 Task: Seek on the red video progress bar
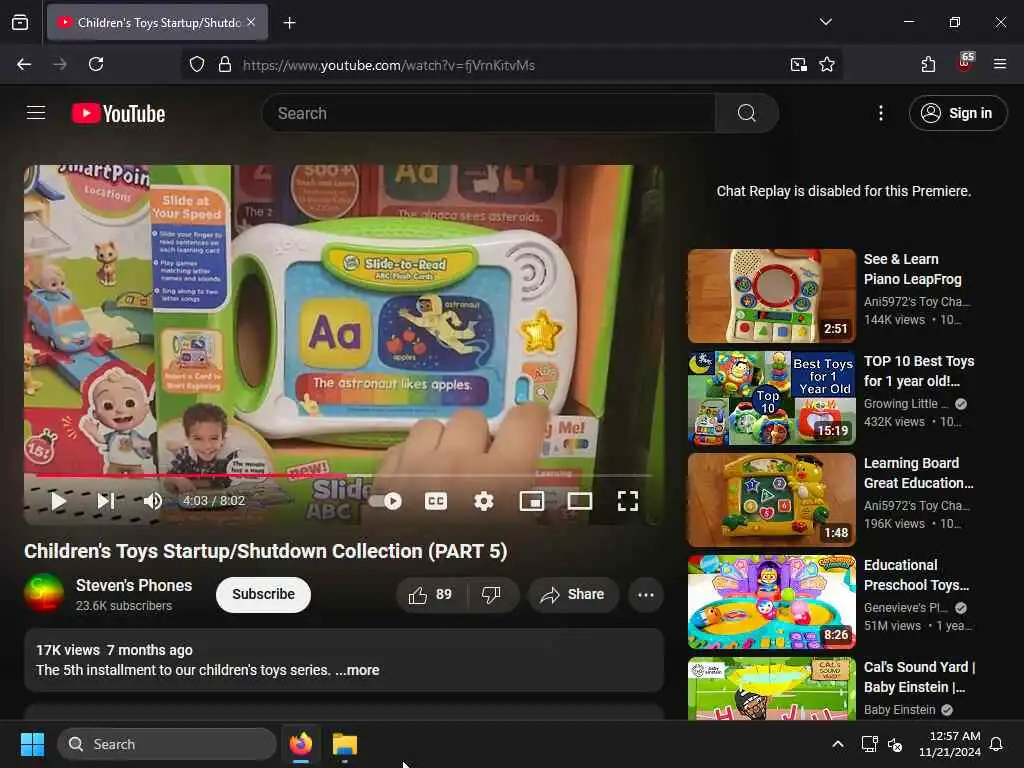[344, 475]
